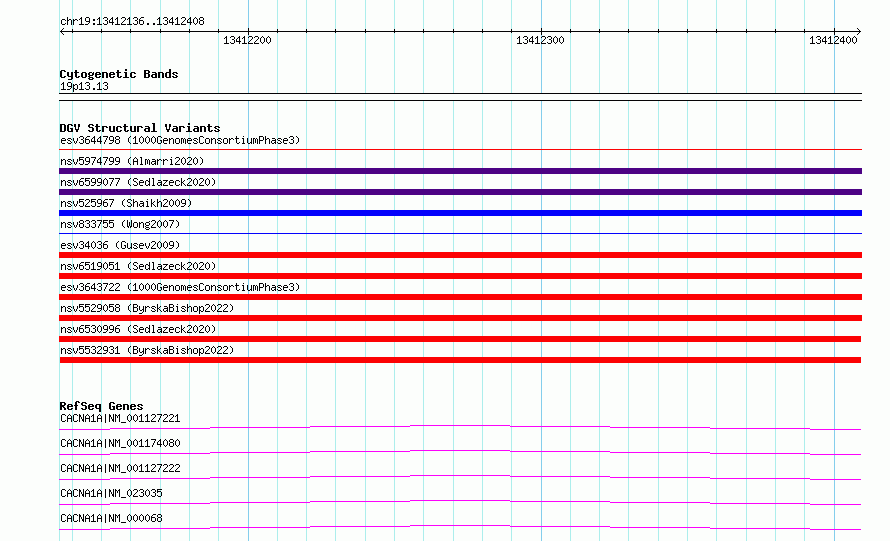Image resolution: width=890 pixels, height=541 pixels.
Task: Select variant nsv5532931 (ByrskaBishop2022) label
Action: point(147,350)
